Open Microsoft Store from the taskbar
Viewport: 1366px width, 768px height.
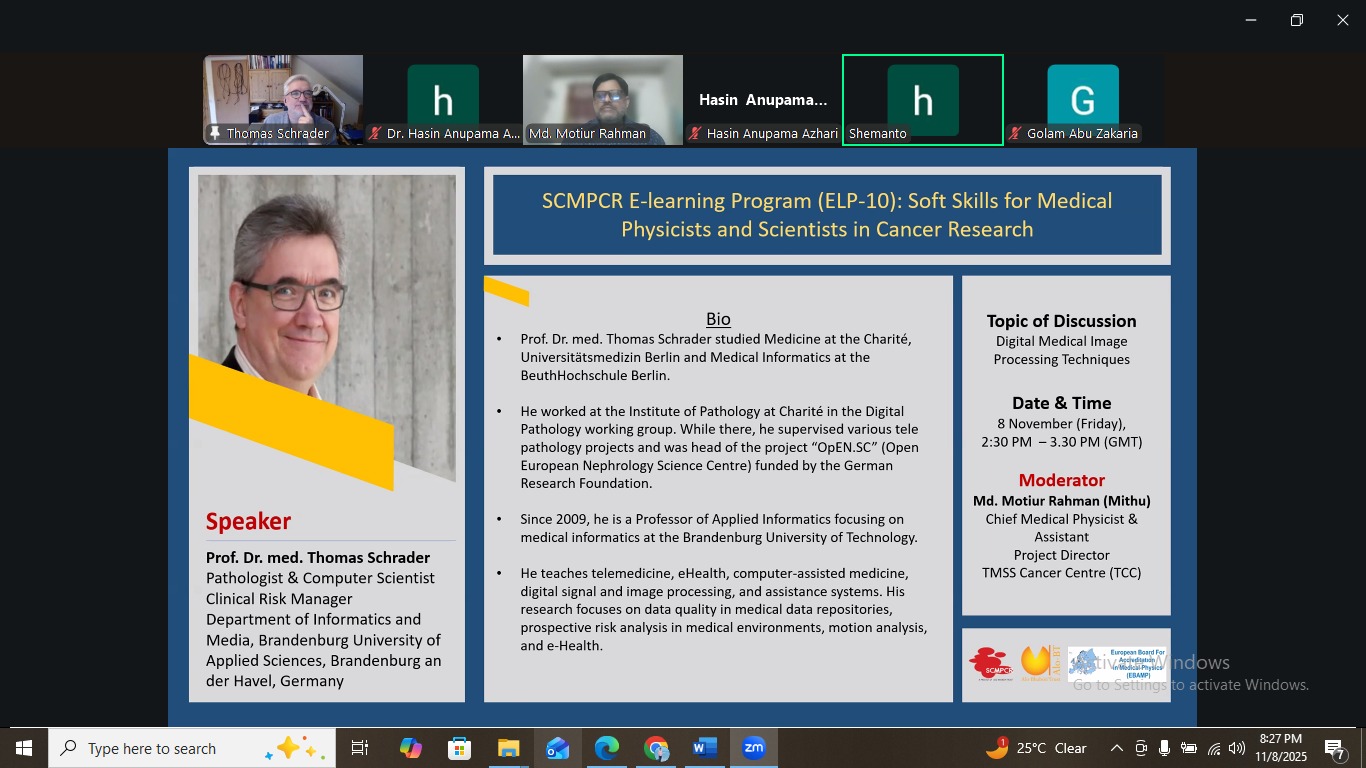click(459, 748)
